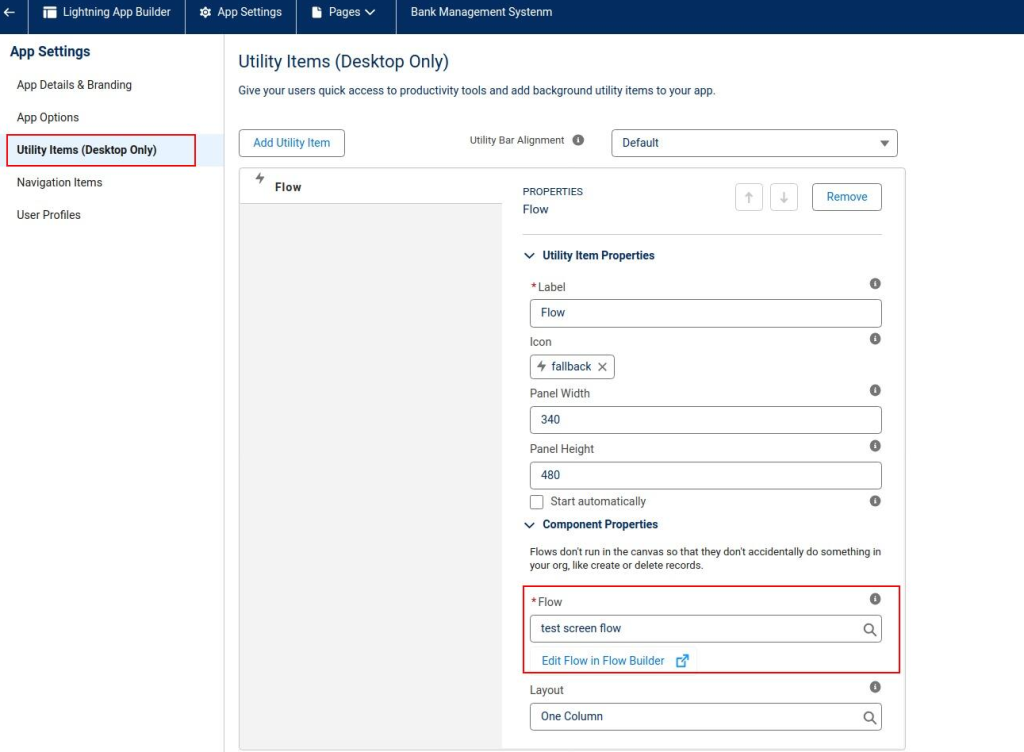Click the Panel Width field
Image resolution: width=1024 pixels, height=752 pixels.
point(705,420)
